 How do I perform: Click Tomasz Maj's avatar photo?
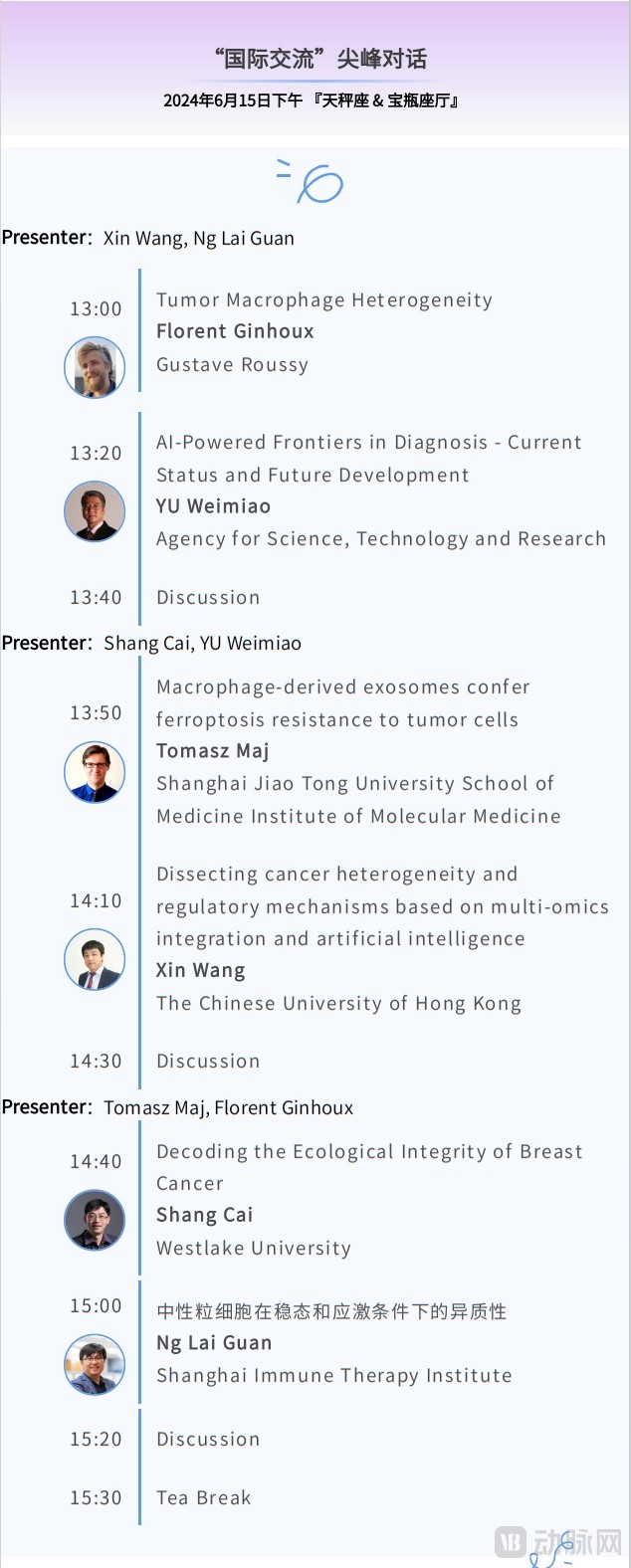click(x=95, y=772)
